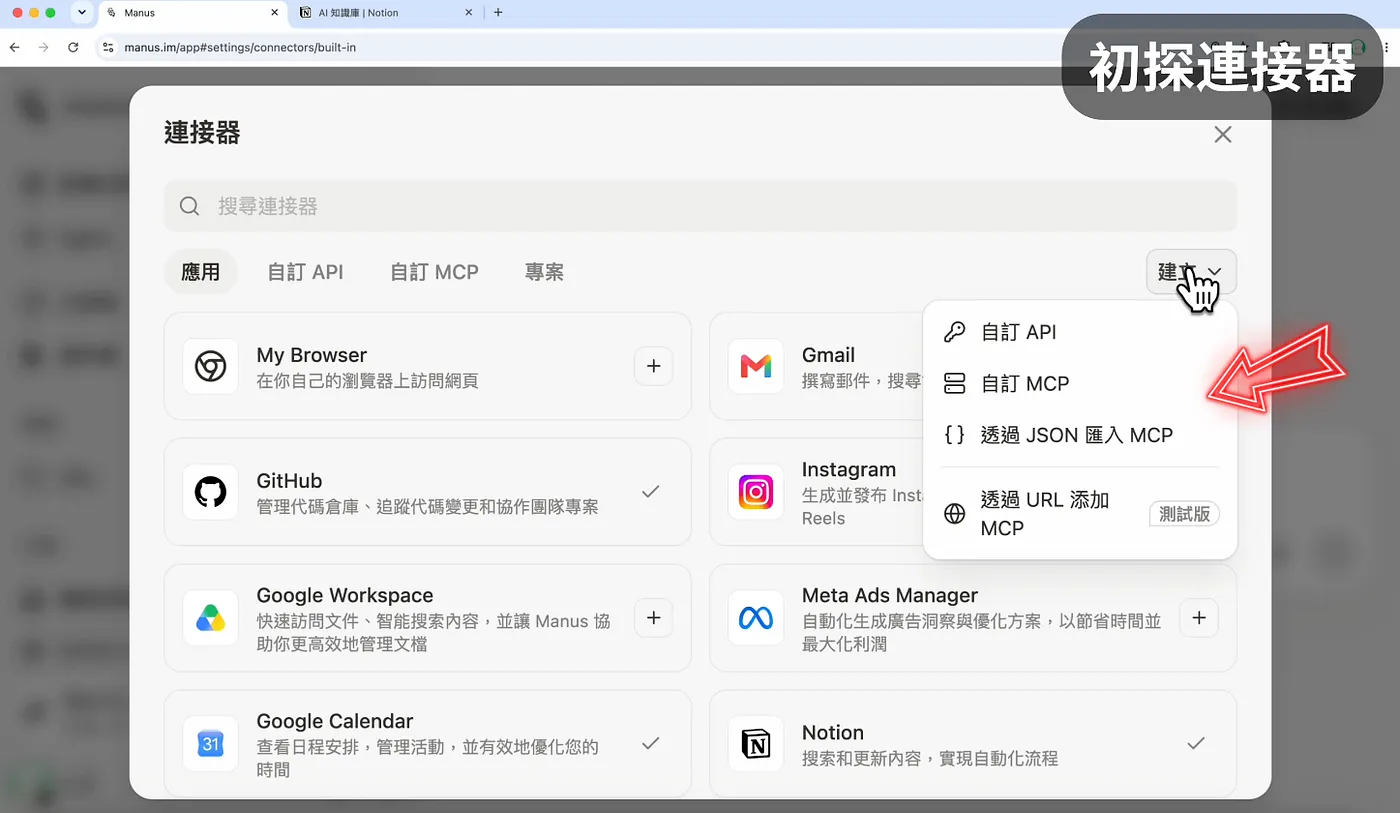Click the Notion connected checkmark
1400x813 pixels.
coord(1196,743)
